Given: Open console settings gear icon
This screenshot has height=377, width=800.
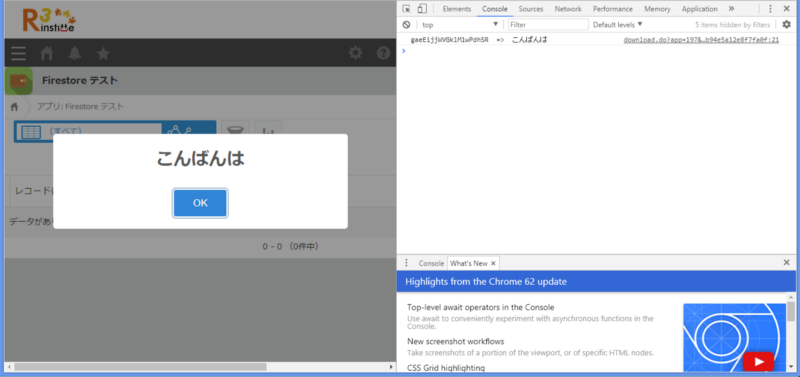Looking at the screenshot, I should point(786,24).
